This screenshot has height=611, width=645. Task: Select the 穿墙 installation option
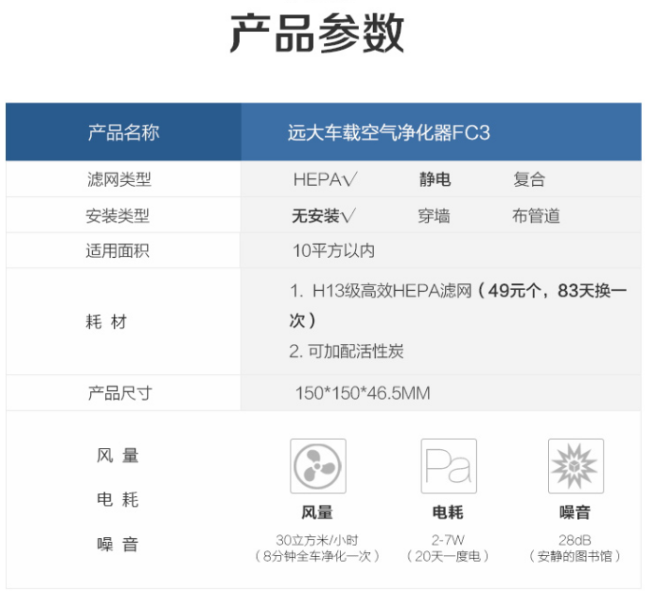tap(434, 216)
